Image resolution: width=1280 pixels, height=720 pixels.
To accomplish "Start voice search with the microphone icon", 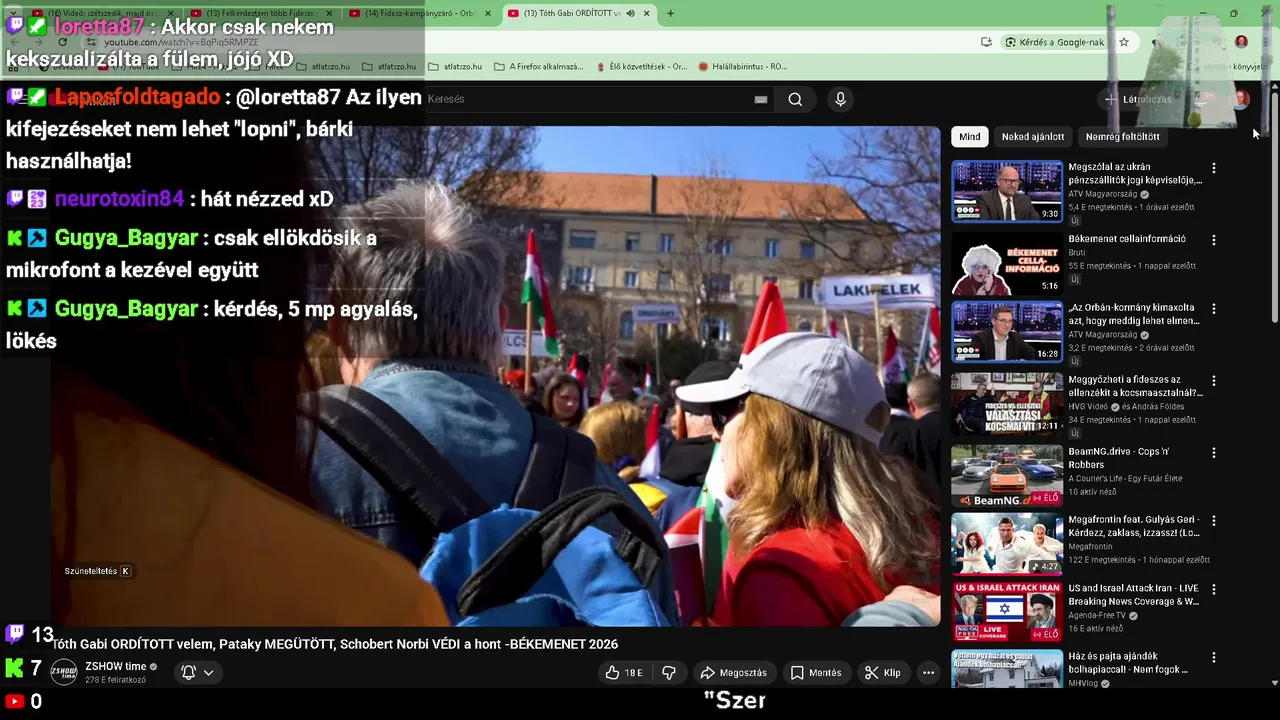I will (840, 99).
